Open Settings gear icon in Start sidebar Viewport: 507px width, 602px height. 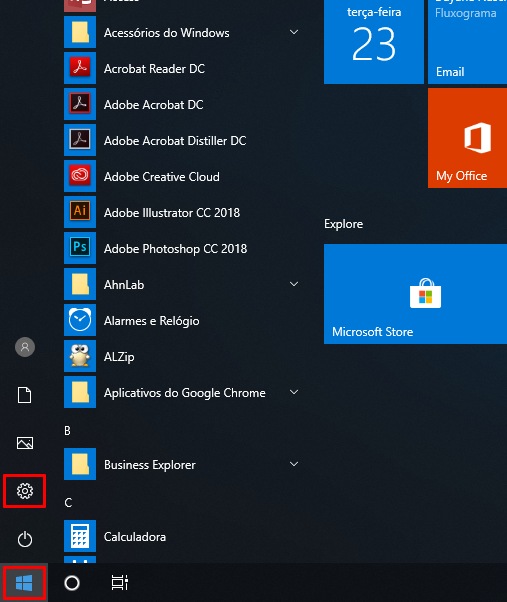(x=25, y=491)
